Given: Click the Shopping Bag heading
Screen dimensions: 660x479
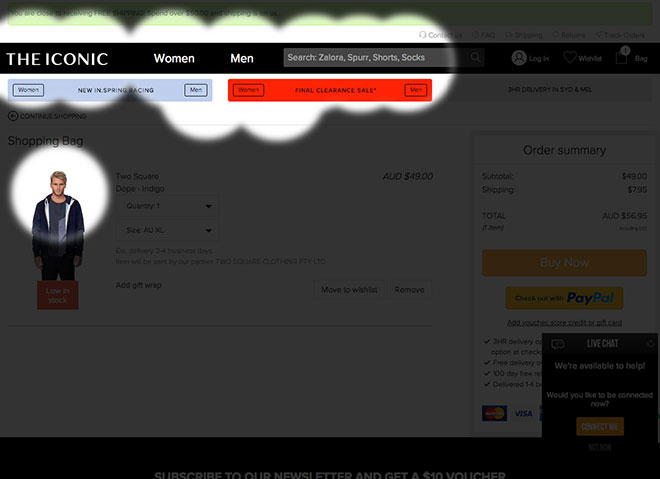Looking at the screenshot, I should 45,141.
